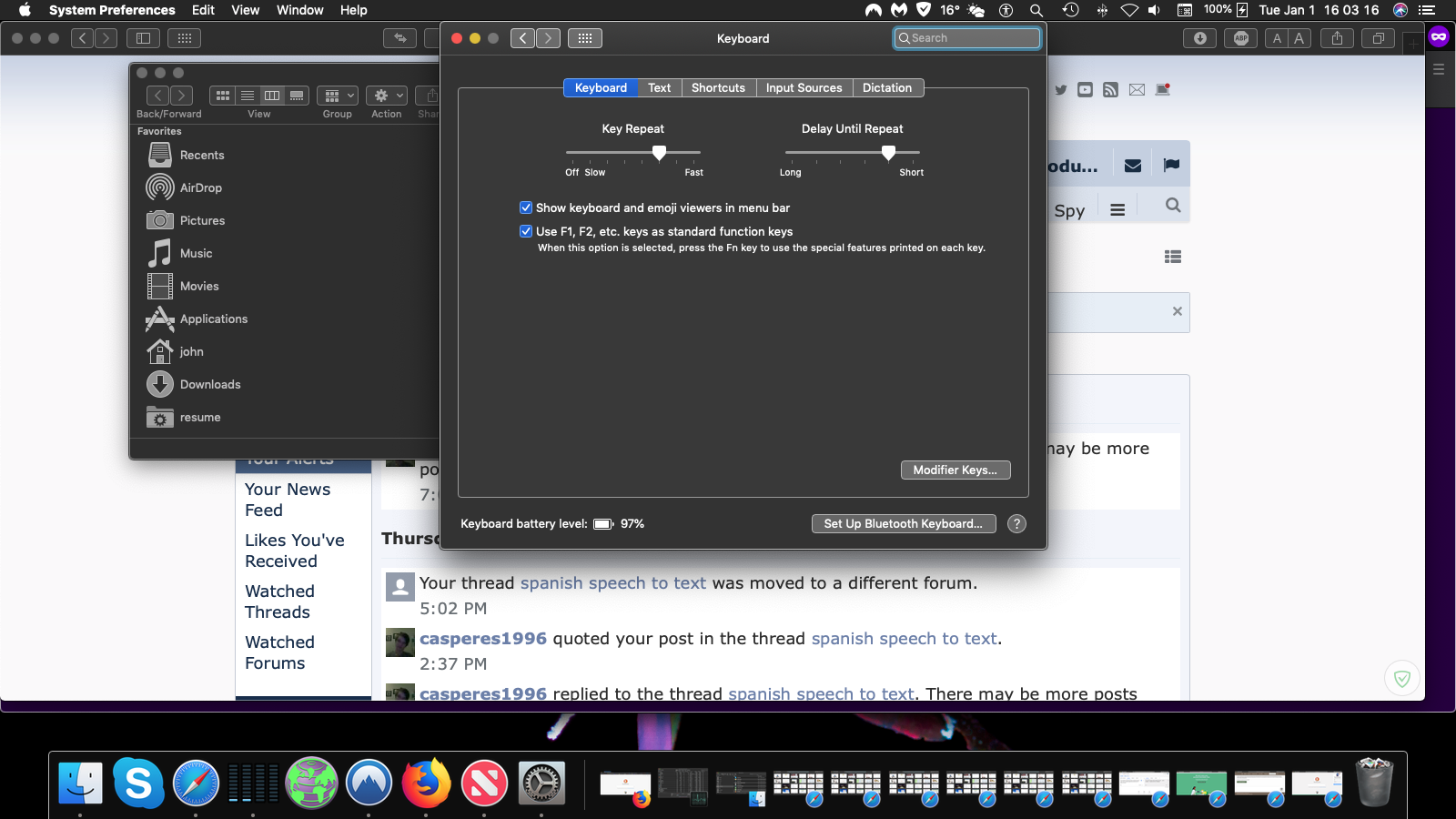This screenshot has height=819, width=1456.
Task: Toggle Show keyboard and emoji viewers checkbox
Action: tap(526, 207)
